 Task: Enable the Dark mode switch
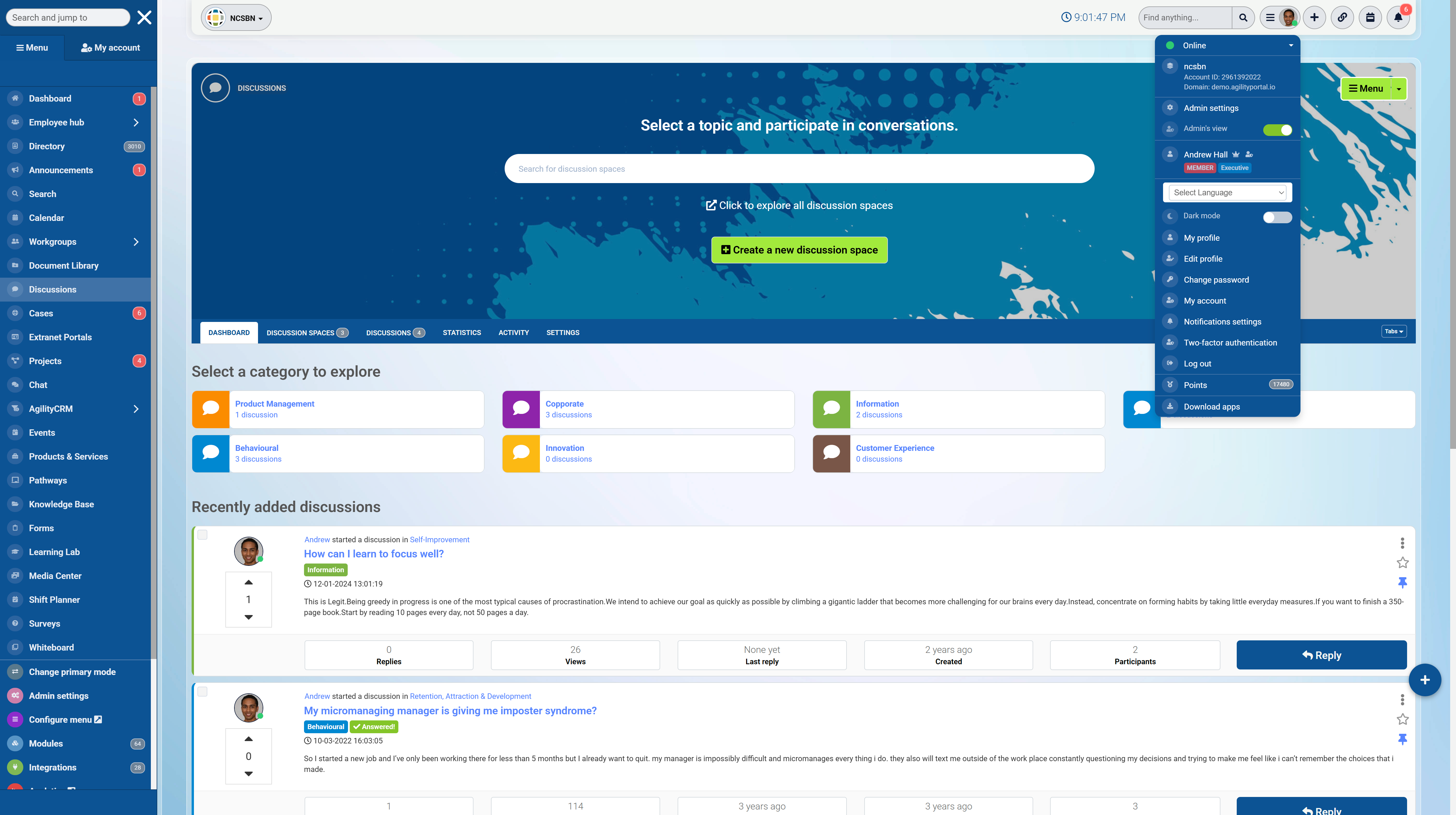tap(1277, 217)
